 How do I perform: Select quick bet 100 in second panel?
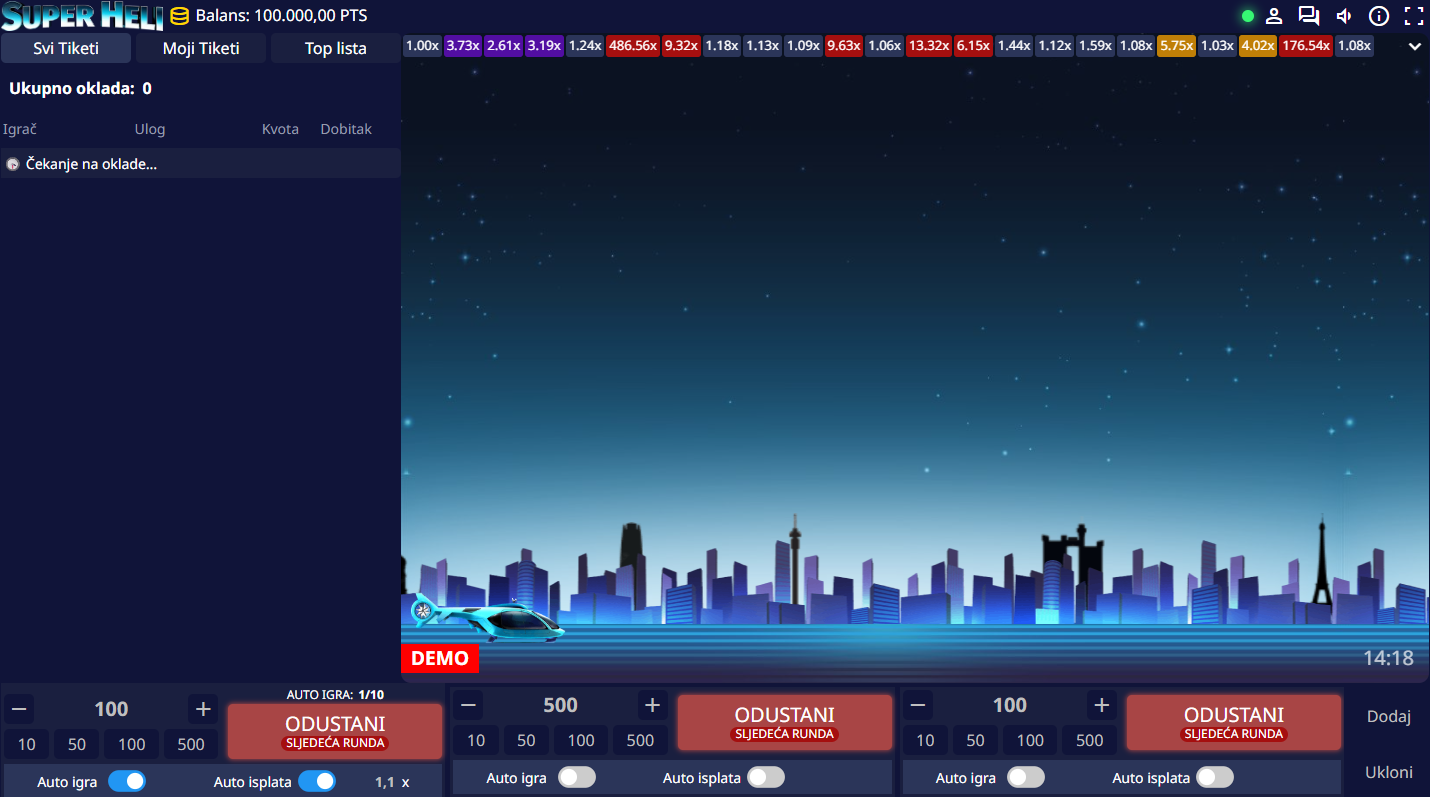click(x=581, y=740)
